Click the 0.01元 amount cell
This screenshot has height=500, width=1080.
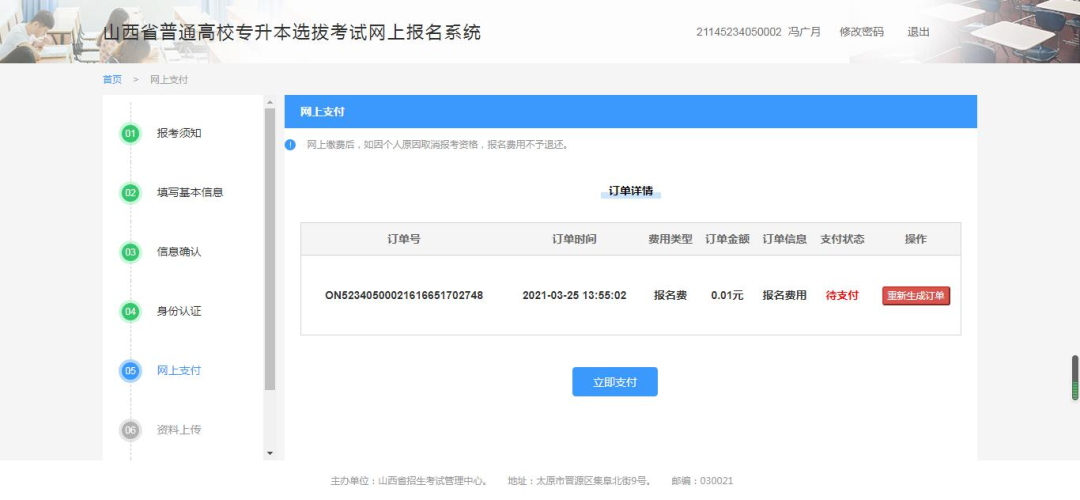[x=727, y=295]
